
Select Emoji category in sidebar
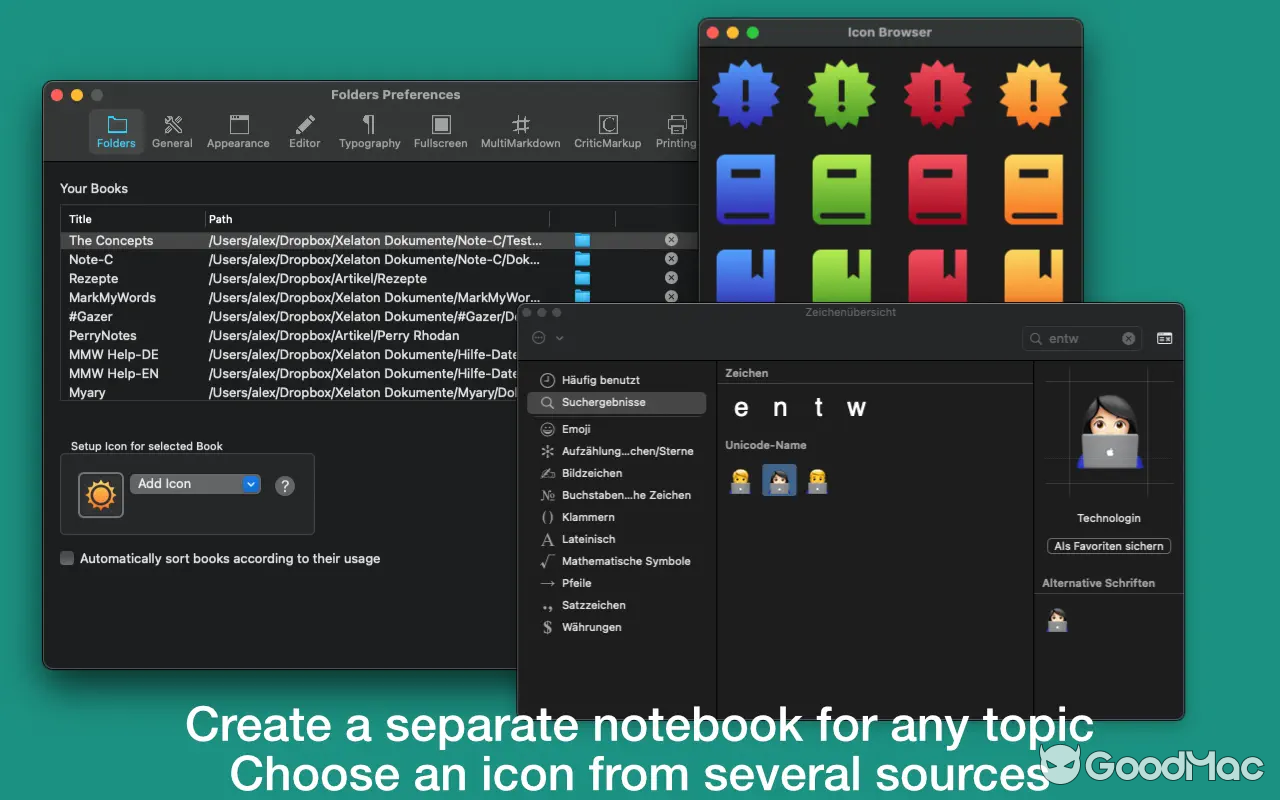pos(576,429)
